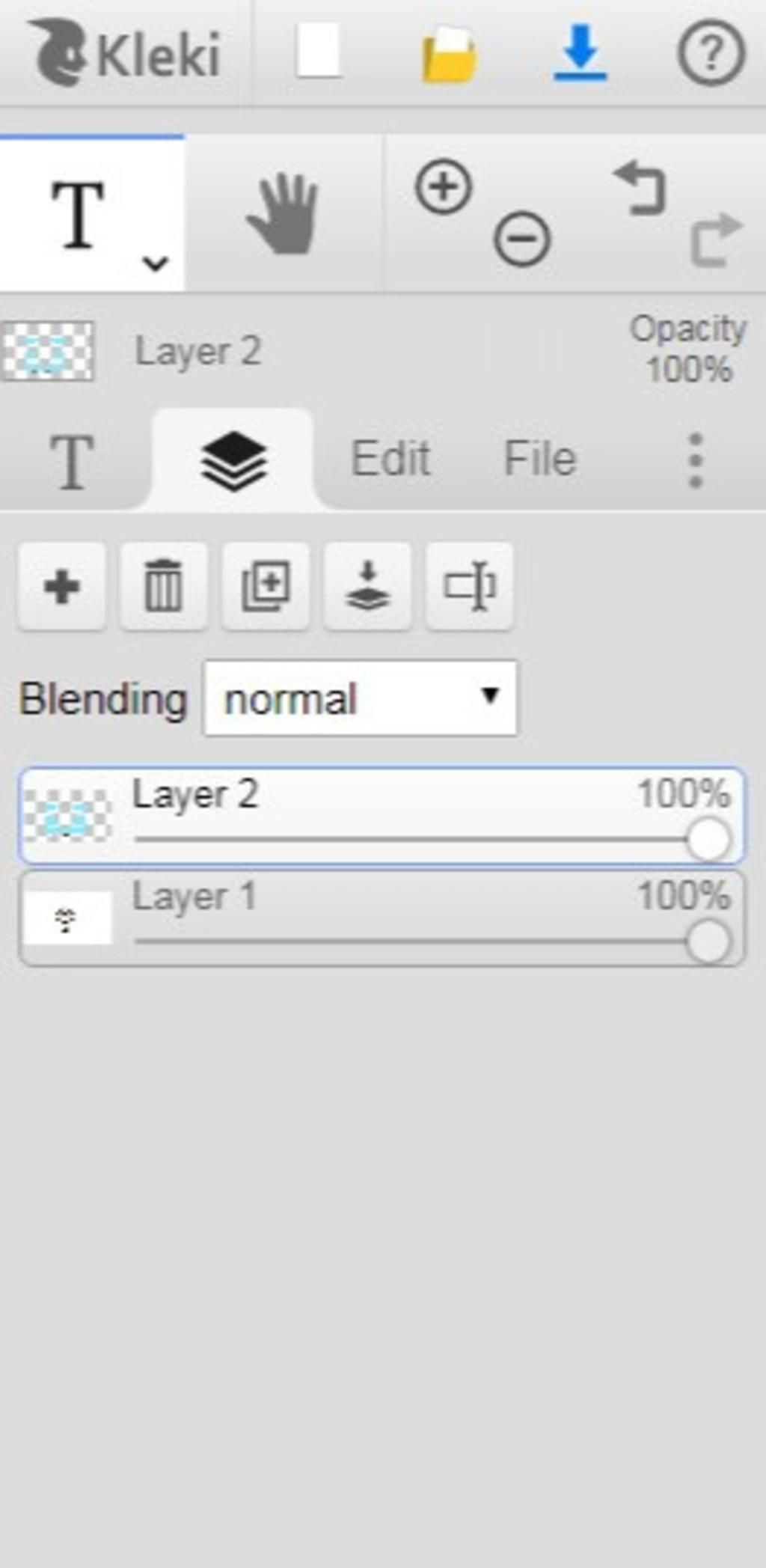766x1568 pixels.
Task: Merge layer down
Action: (x=367, y=586)
